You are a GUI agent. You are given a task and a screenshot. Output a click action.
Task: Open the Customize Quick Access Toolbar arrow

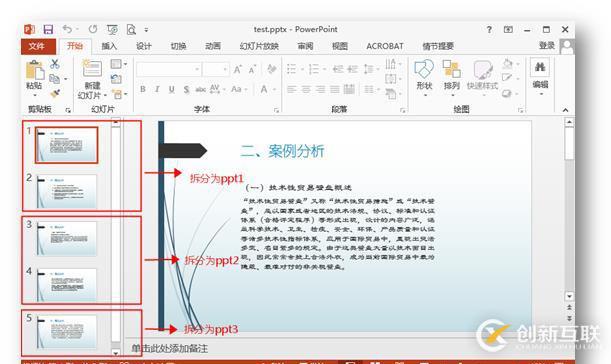146,30
